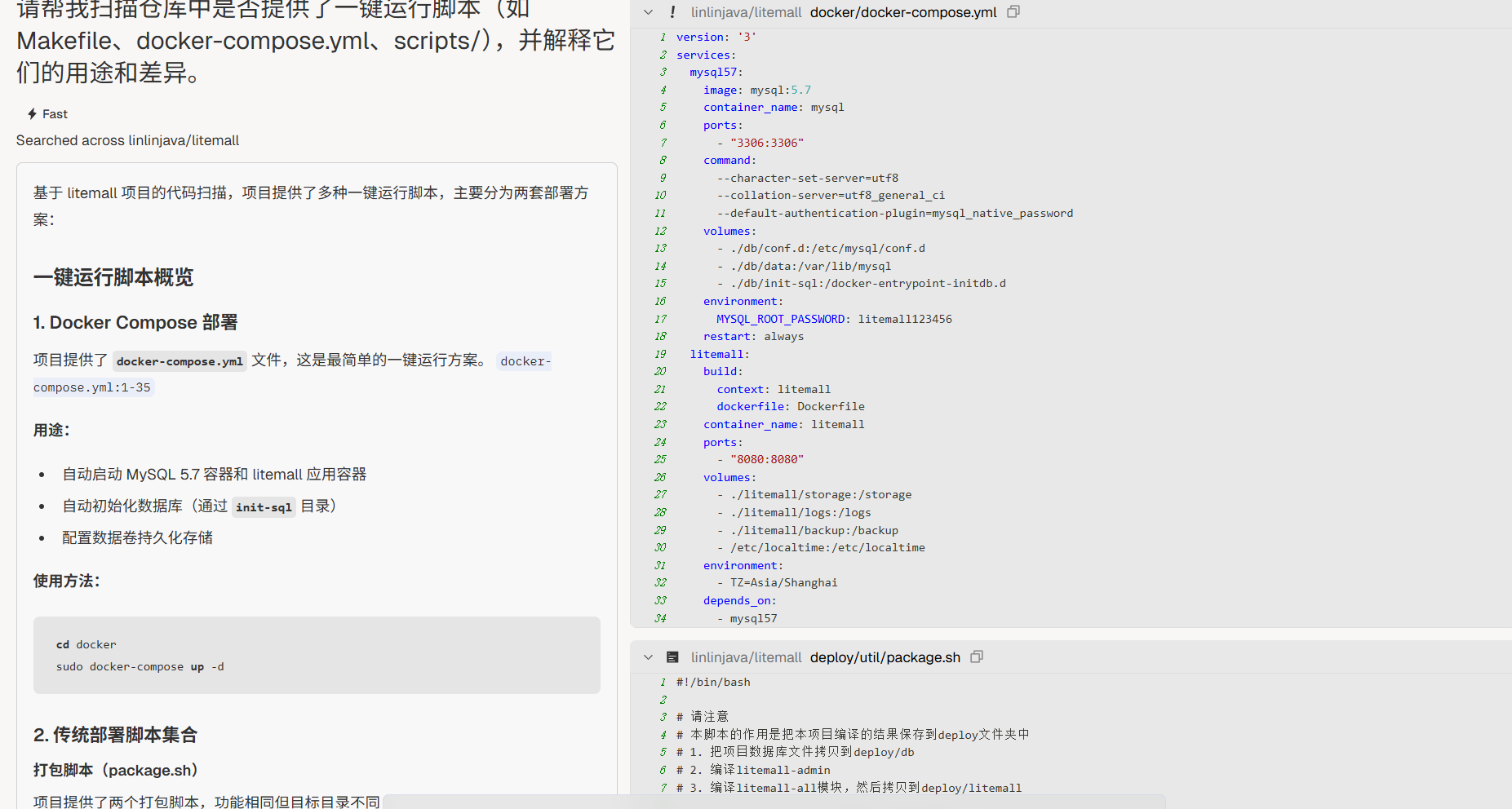Viewport: 1512px width, 809px height.
Task: Click the 'sudo docker-compose up -d' command line
Action: point(140,666)
